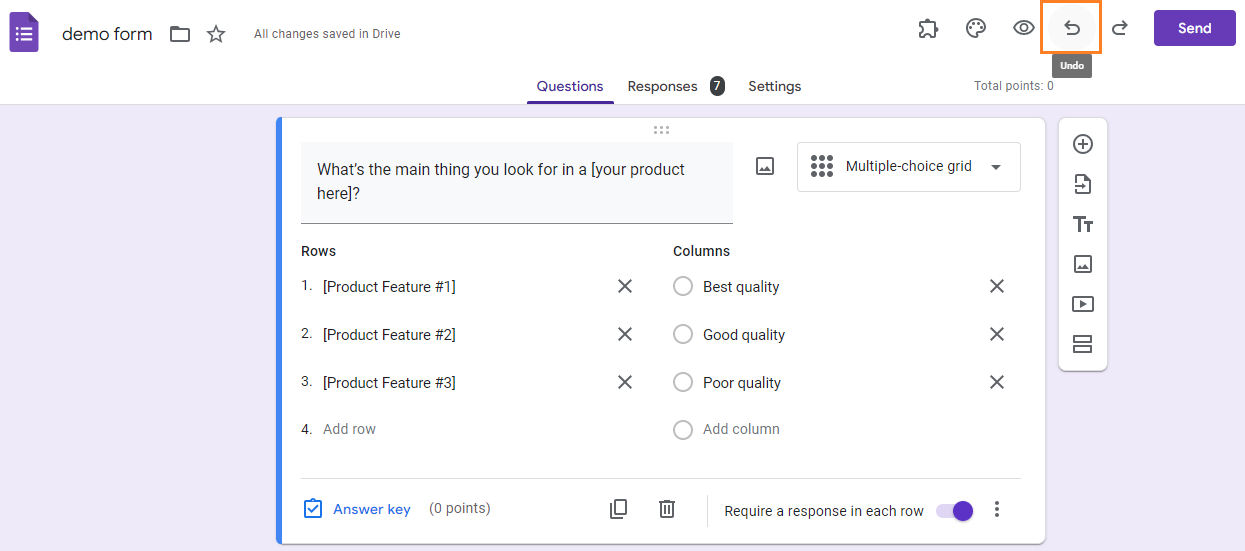The image size is (1245, 551).
Task: Open the add-ons puzzle piece icon
Action: coord(928,28)
